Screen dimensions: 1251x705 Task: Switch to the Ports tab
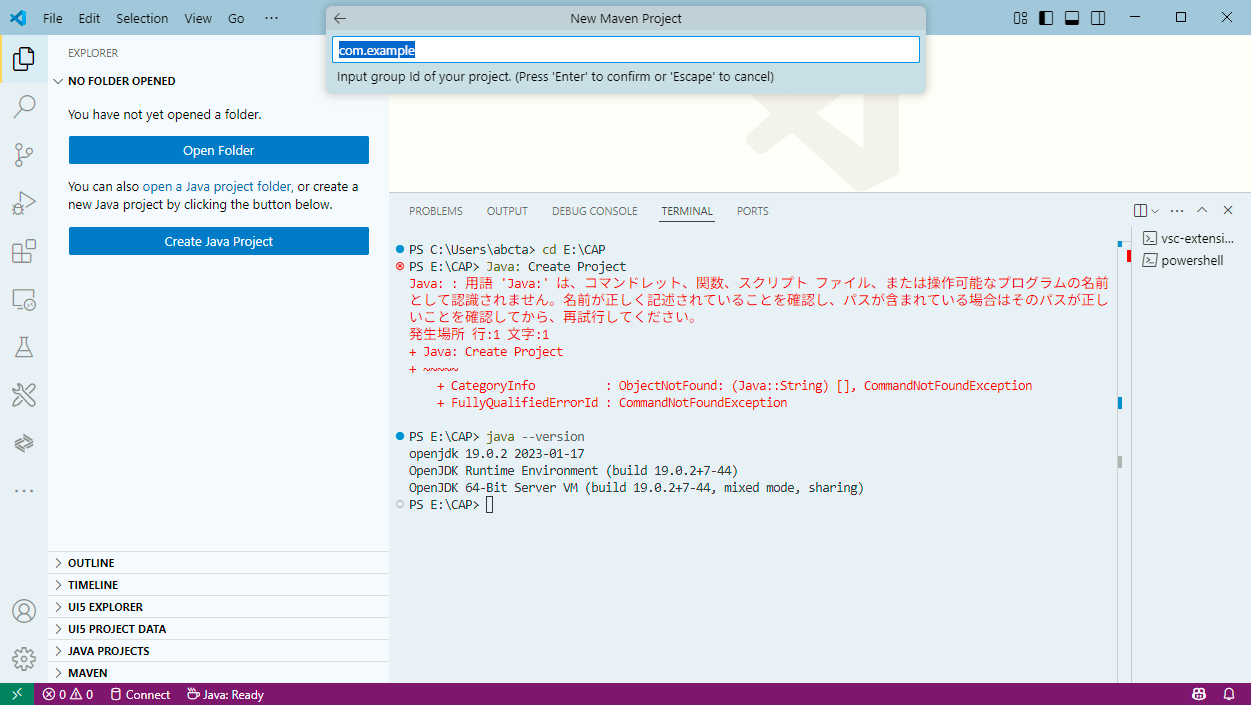click(753, 211)
